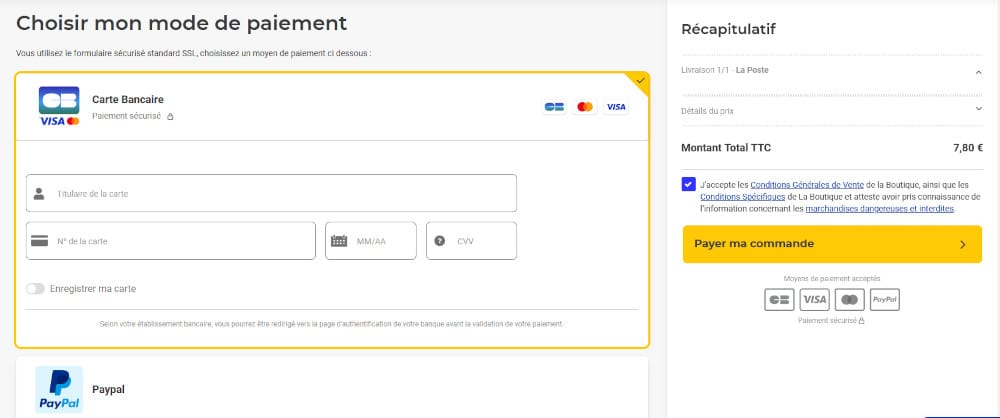Click the PayPal icon under accepted payments
This screenshot has height=418, width=1000.
[884, 299]
